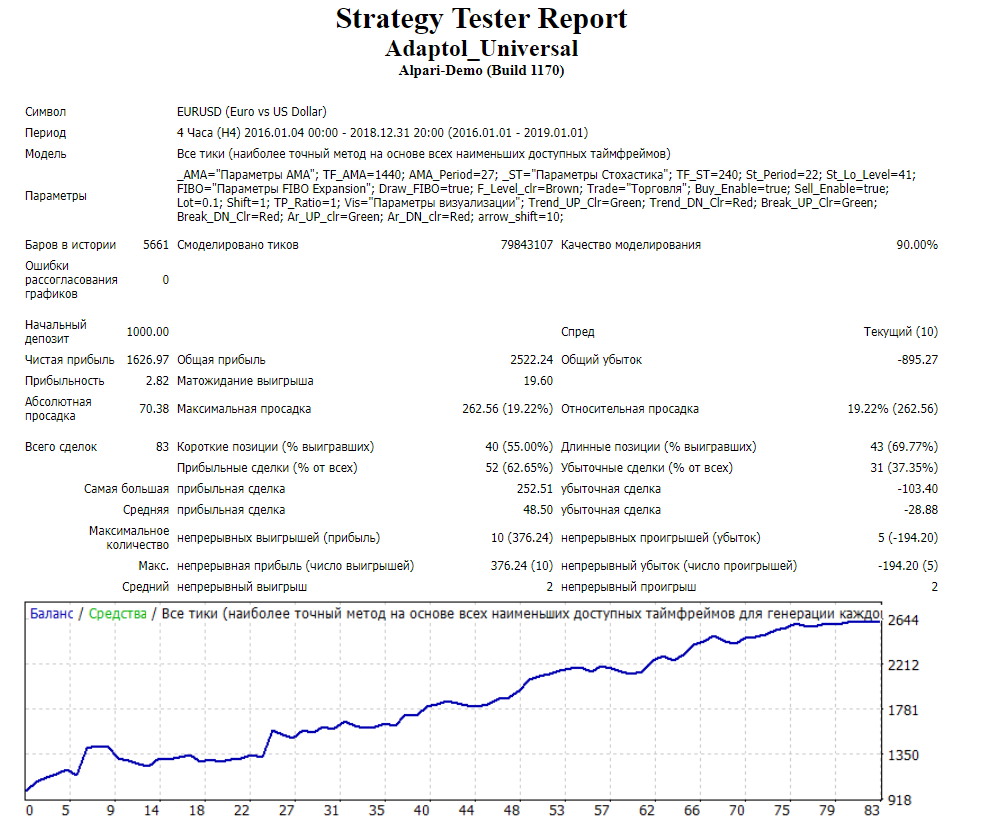Select the profit factor value 2.82

(x=157, y=381)
